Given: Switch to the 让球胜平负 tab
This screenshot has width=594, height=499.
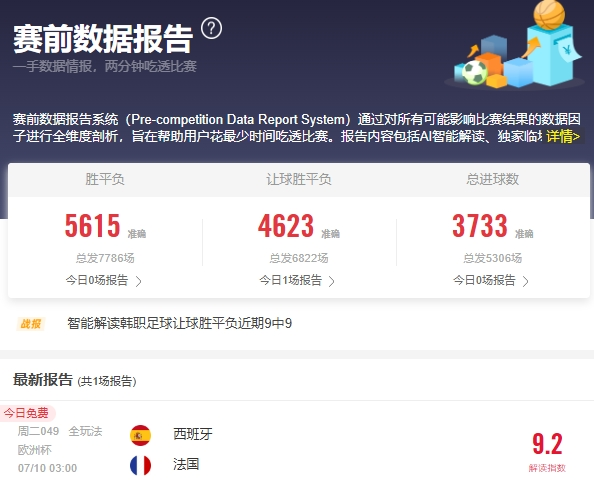Looking at the screenshot, I should coord(299,179).
